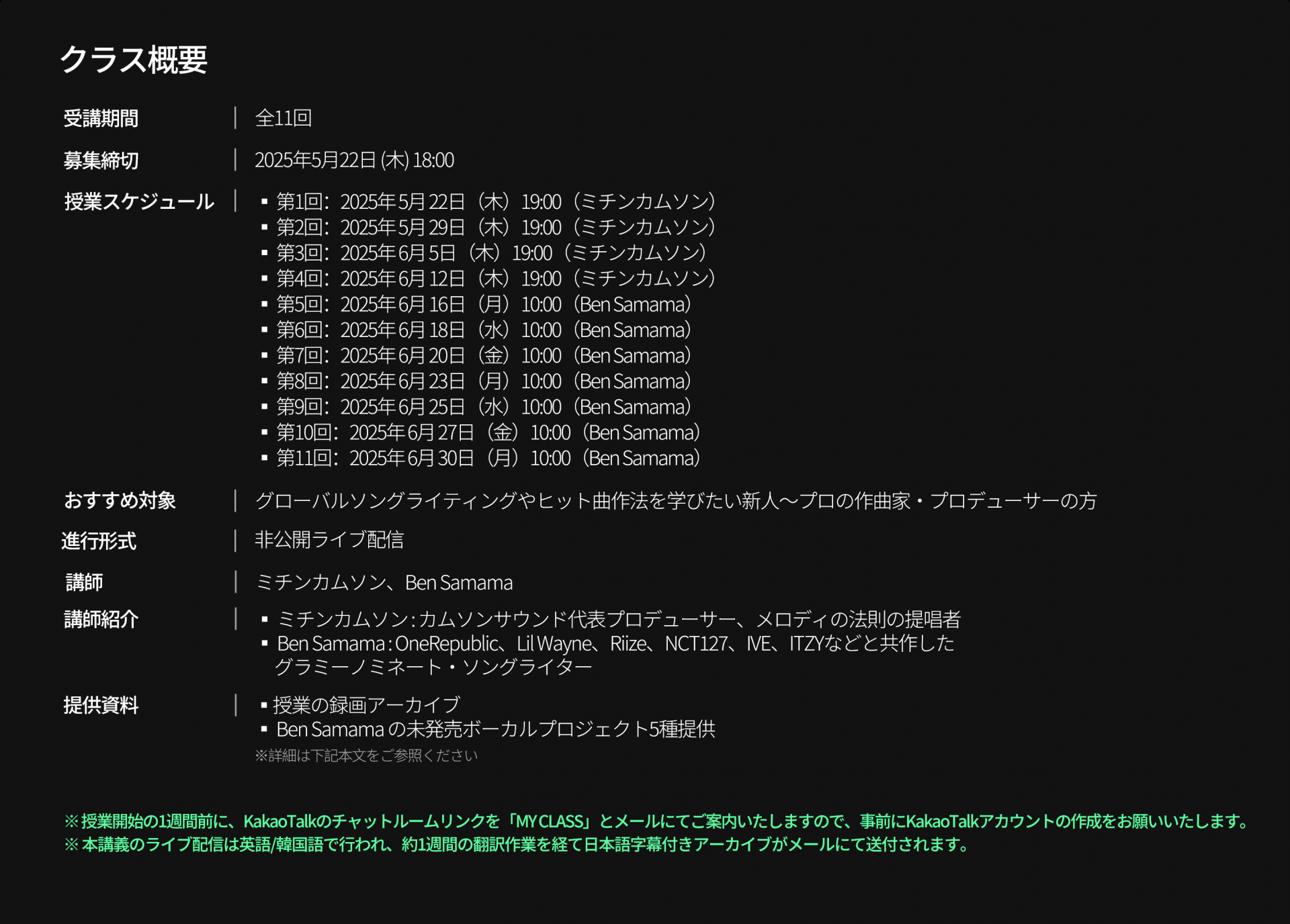Select the 第7回 6月20日 schedule entry
This screenshot has height=924, width=1290.
483,356
